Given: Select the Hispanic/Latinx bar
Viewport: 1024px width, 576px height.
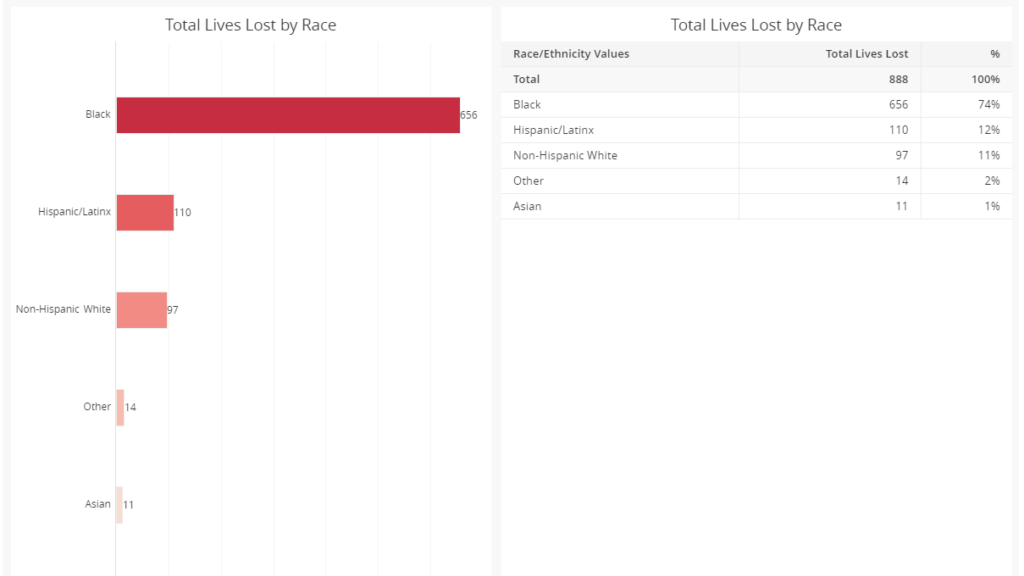Looking at the screenshot, I should click(x=145, y=212).
